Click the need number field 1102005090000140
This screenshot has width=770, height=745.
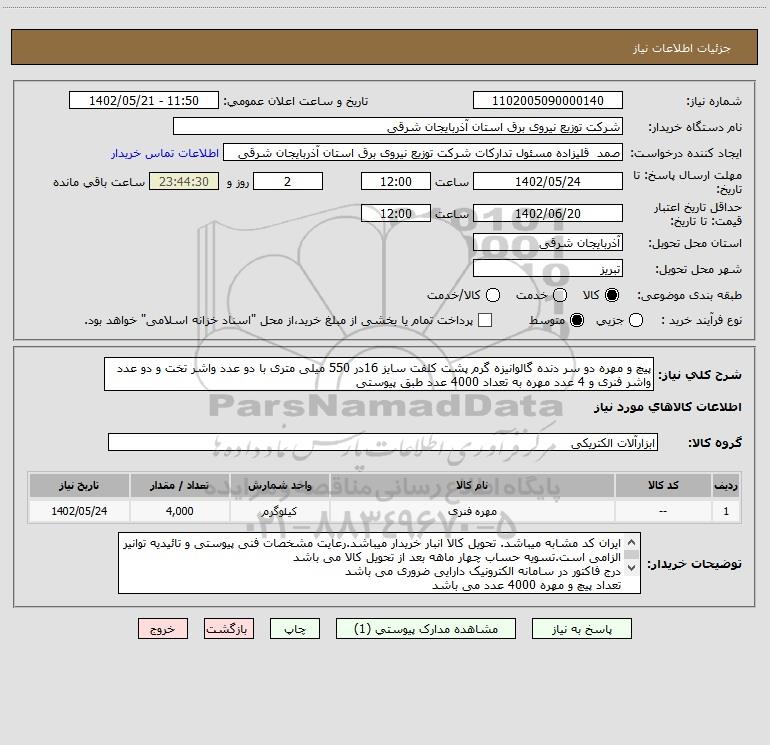click(x=548, y=101)
